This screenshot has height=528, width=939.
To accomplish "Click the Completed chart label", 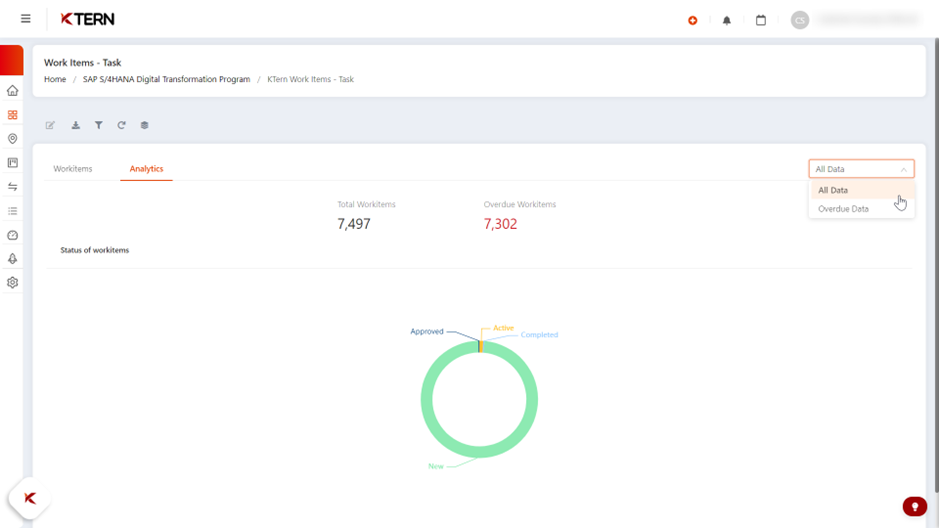I will [539, 335].
